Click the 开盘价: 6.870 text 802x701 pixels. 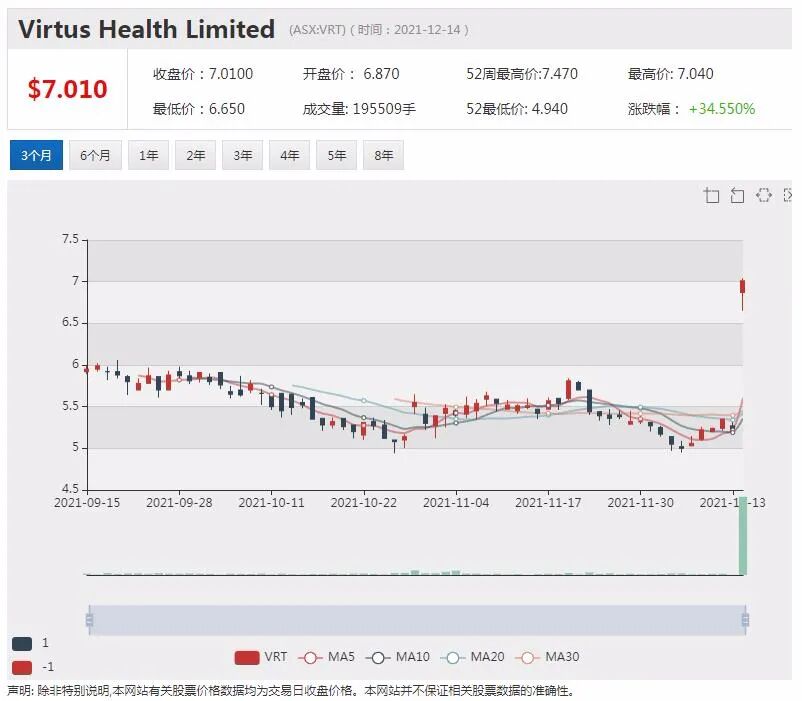[x=351, y=74]
